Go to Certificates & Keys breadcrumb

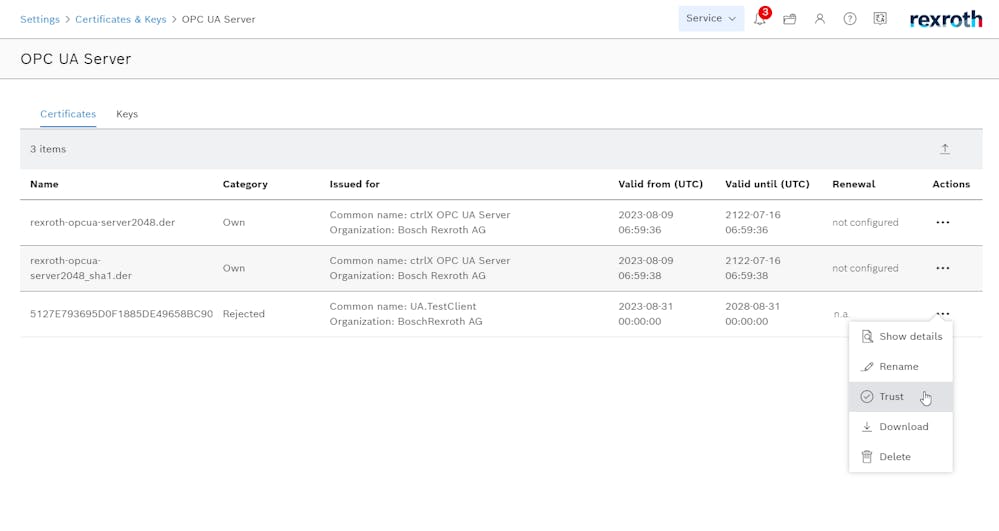[120, 19]
